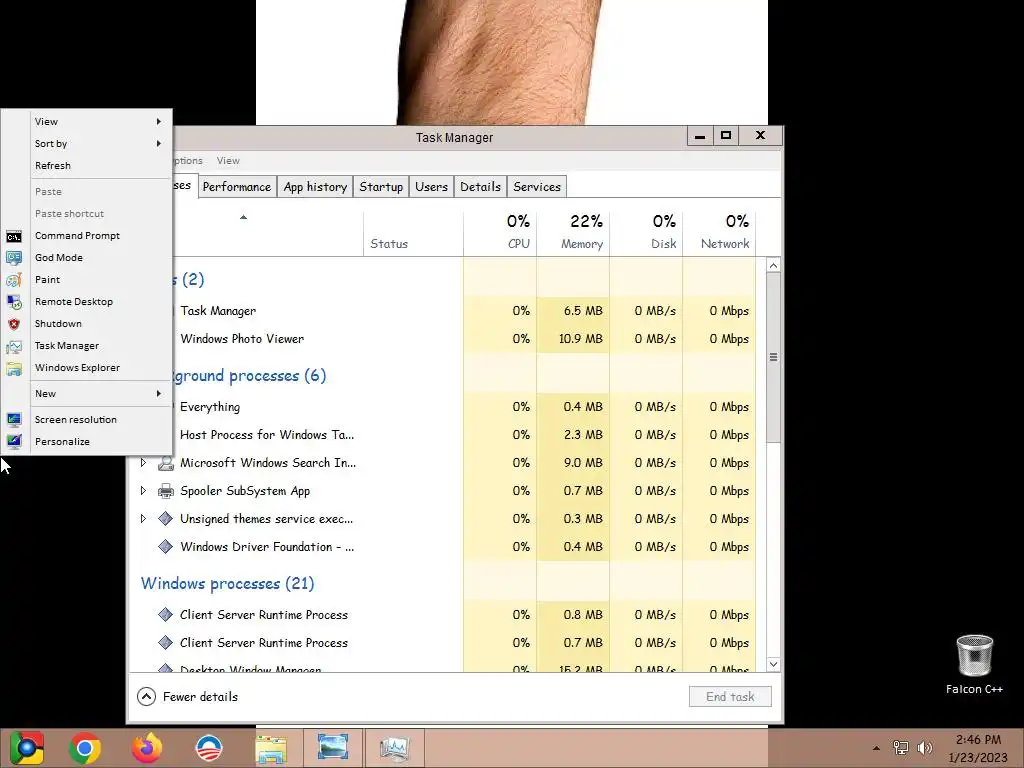Sort by the Network column header
The image size is (1024, 768).
[719, 232]
